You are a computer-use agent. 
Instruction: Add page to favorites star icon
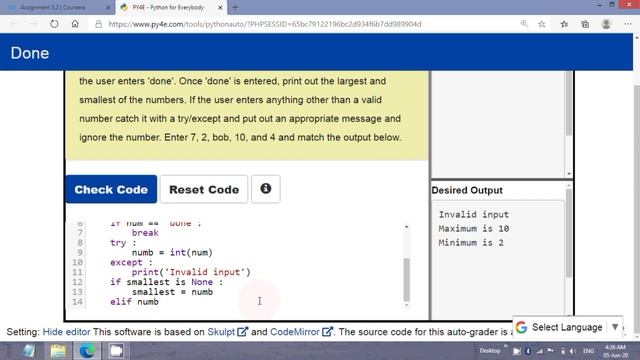(x=542, y=24)
